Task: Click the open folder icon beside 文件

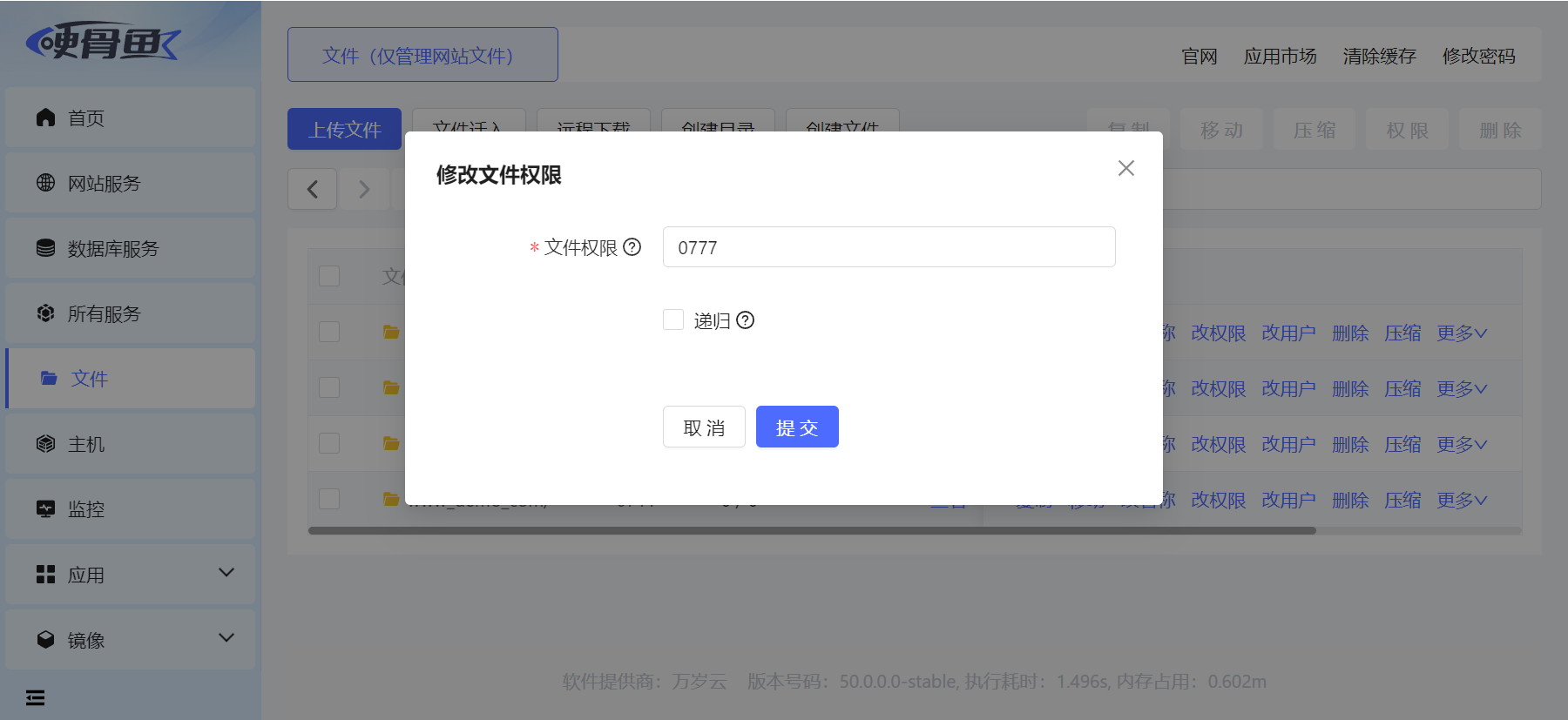Action: (x=49, y=378)
